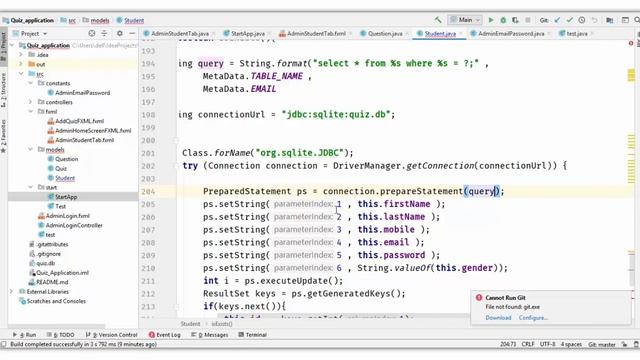Open the TODO tool window button
The image size is (640, 360).
click(60, 335)
